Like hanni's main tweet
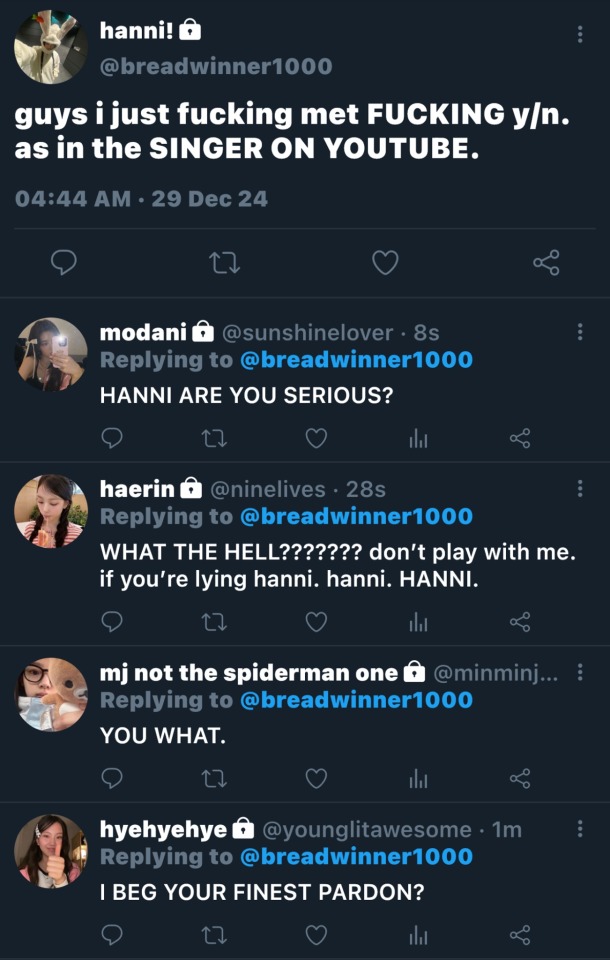This screenshot has height=960, width=610. (385, 263)
